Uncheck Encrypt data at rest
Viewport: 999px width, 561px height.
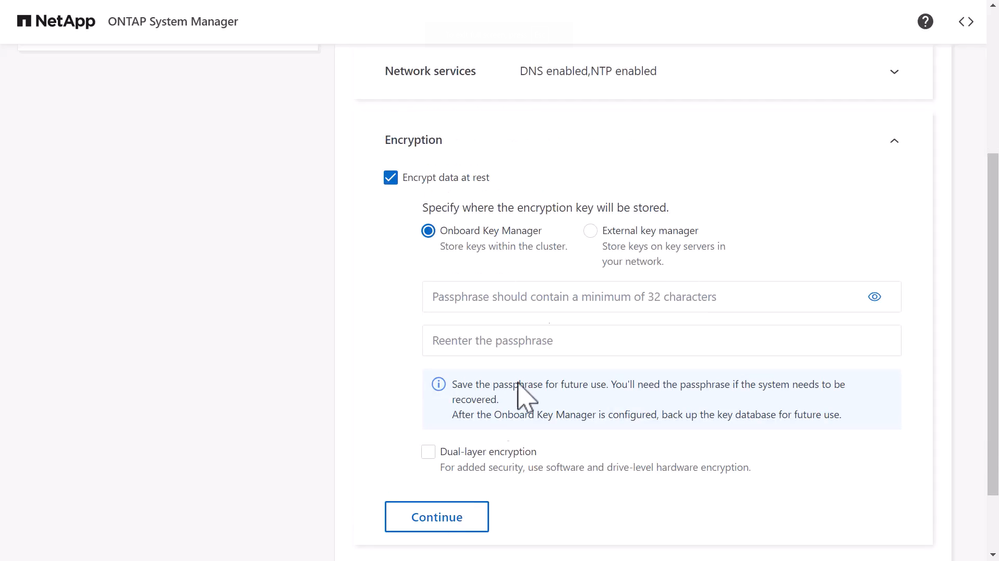[x=391, y=177]
